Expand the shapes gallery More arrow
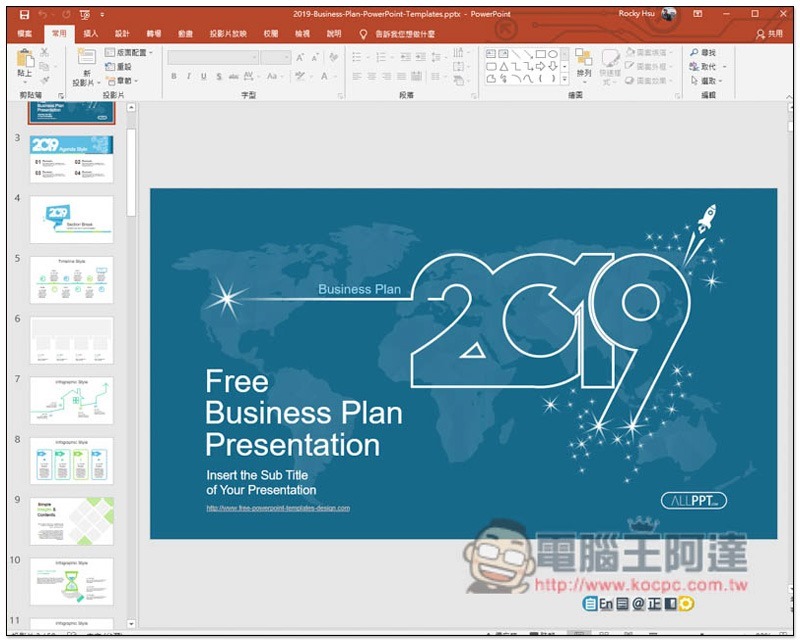 pyautogui.click(x=564, y=79)
